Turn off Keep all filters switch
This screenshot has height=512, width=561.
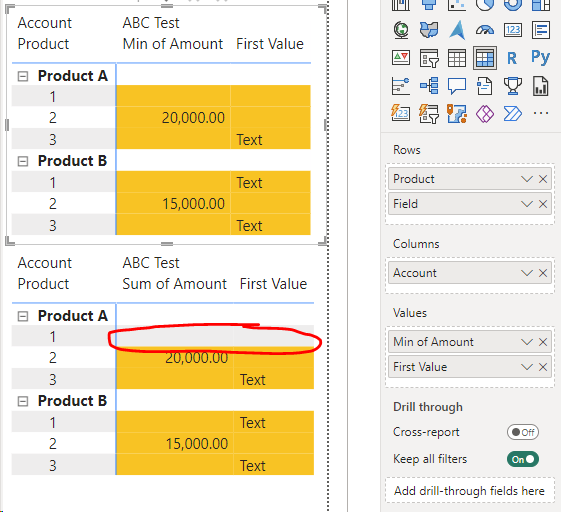(x=523, y=459)
